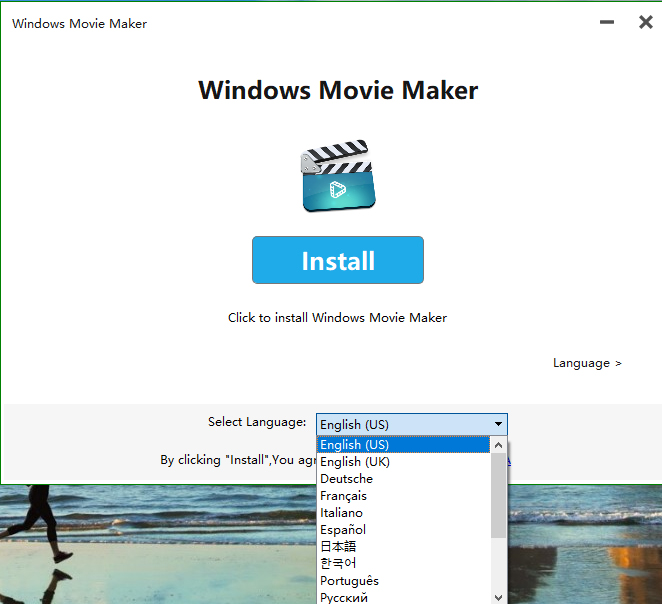Select Italiano in the language list
This screenshot has width=662, height=604.
pyautogui.click(x=403, y=512)
